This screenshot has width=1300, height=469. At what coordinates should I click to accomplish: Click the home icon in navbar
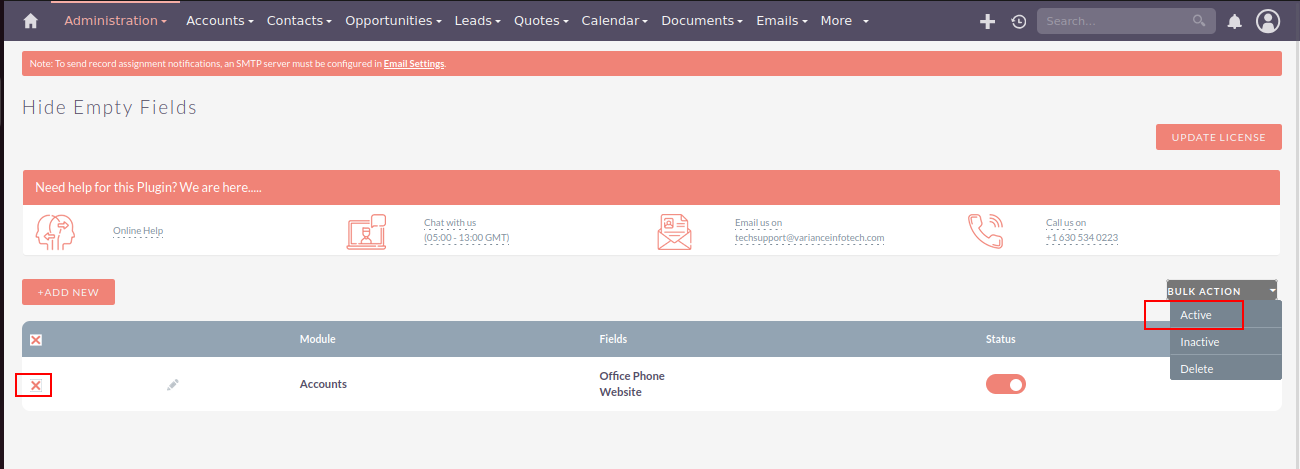click(30, 21)
